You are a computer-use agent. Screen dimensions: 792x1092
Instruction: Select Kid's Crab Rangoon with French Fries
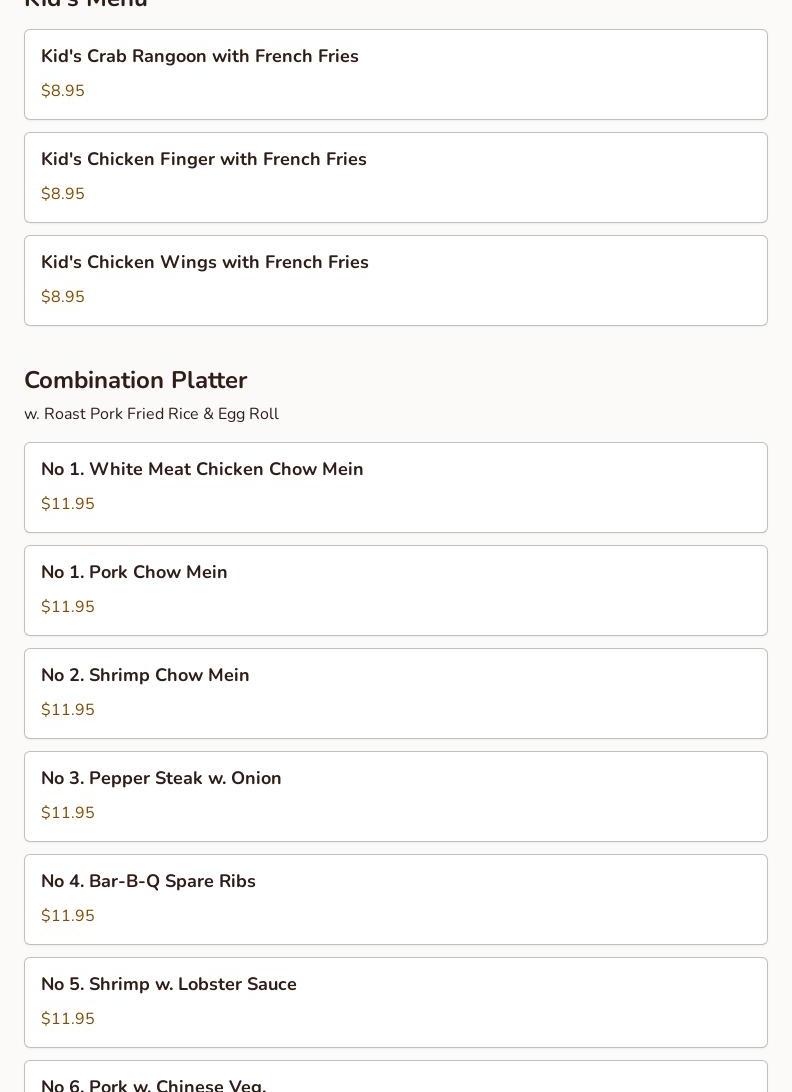pos(200,57)
